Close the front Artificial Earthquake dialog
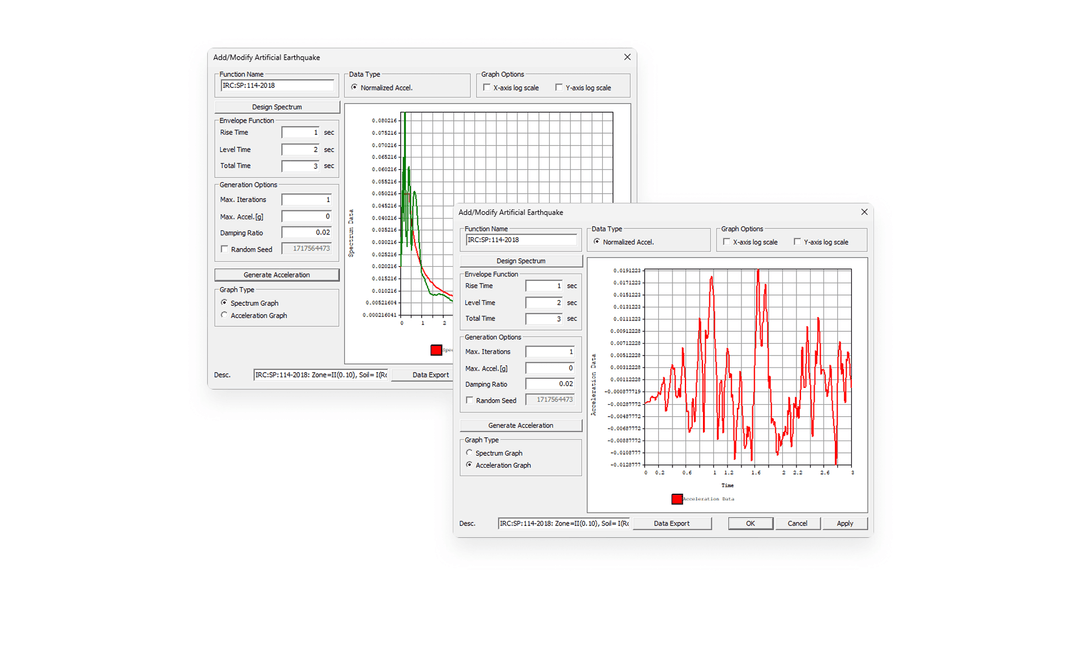This screenshot has width=1080, height=658. click(864, 212)
